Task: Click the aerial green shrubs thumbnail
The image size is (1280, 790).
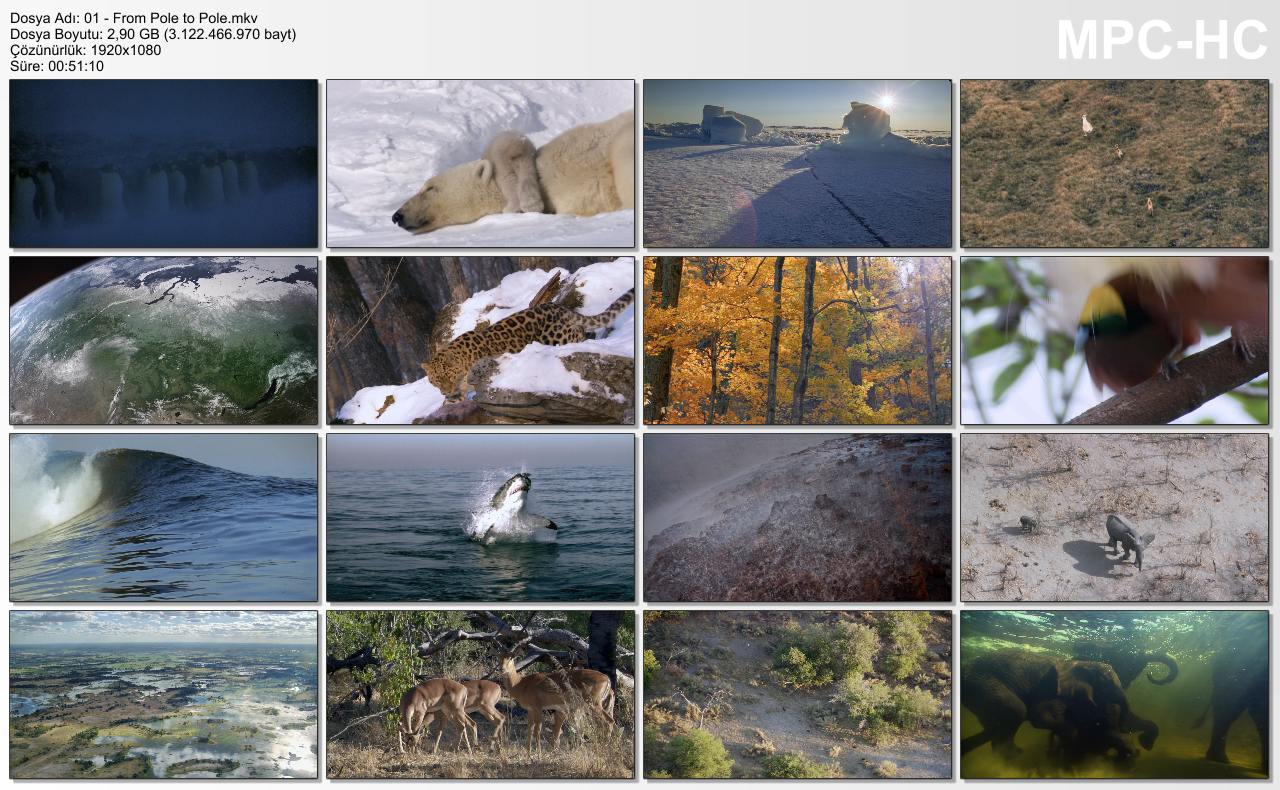Action: [797, 694]
